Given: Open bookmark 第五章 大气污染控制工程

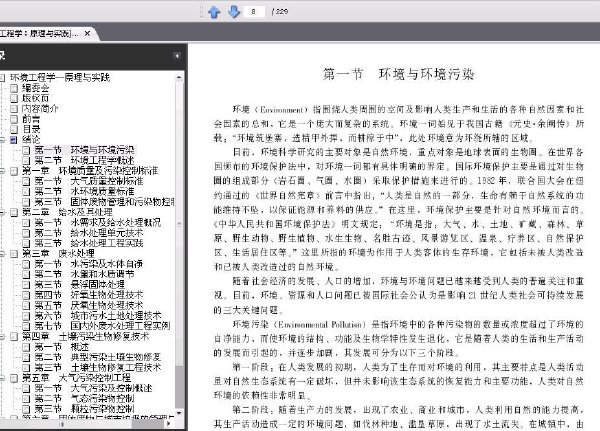Looking at the screenshot, I should pos(77,378).
